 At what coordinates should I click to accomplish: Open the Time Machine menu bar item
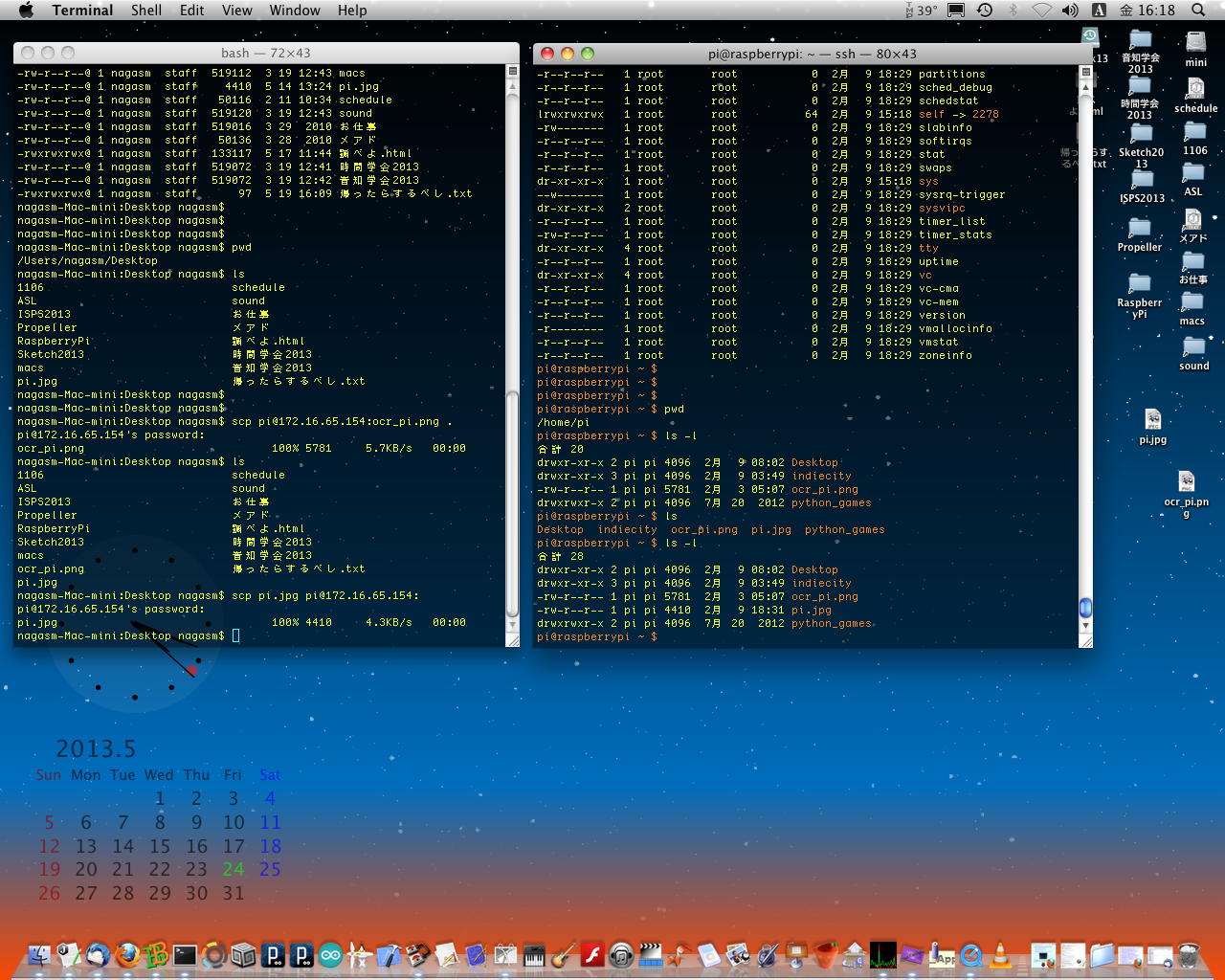[985, 10]
